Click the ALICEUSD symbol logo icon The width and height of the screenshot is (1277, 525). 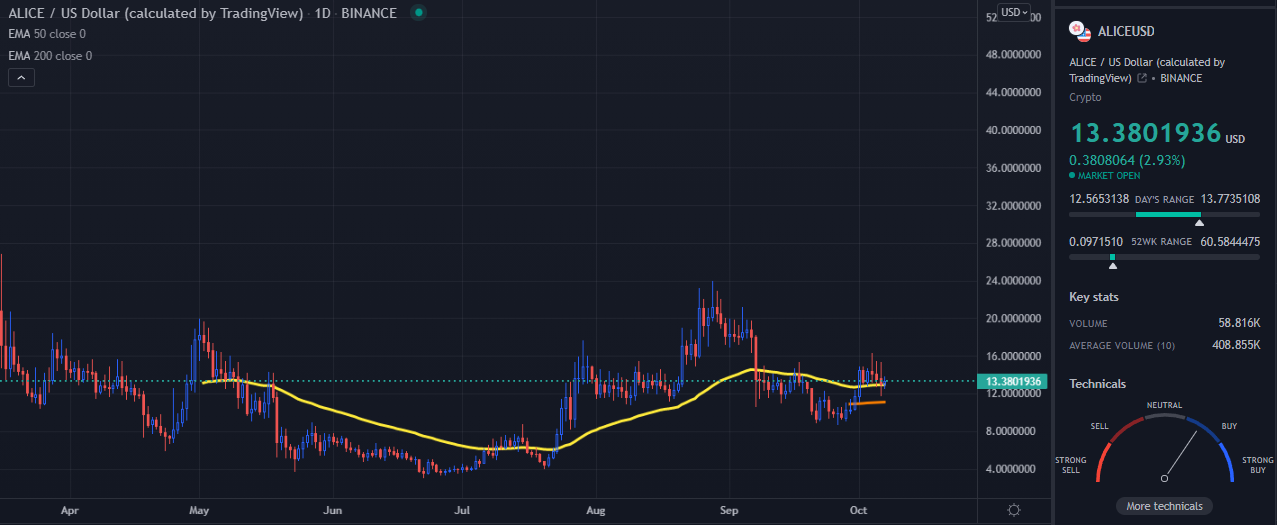coord(1080,31)
